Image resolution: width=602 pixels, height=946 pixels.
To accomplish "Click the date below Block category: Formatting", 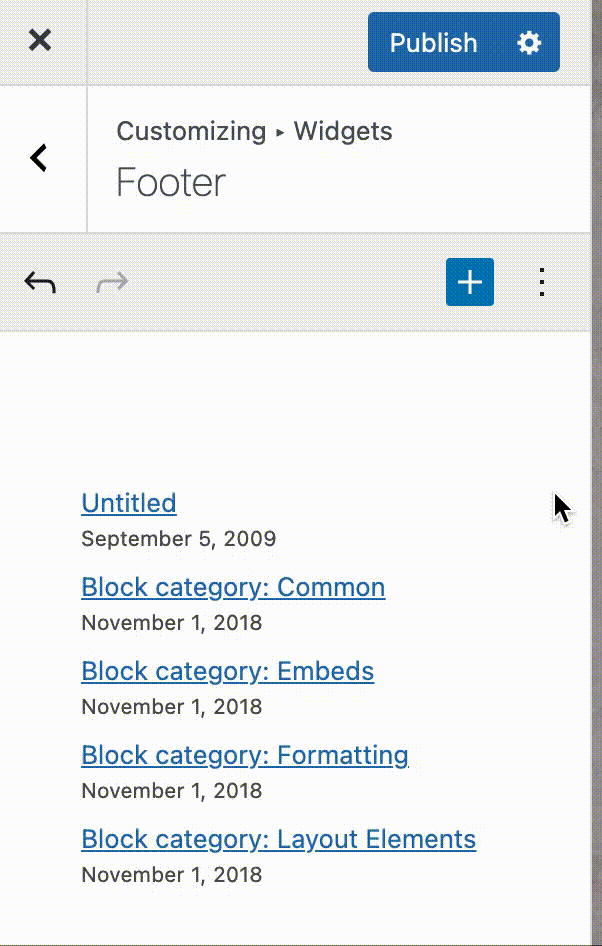I will pyautogui.click(x=172, y=791).
